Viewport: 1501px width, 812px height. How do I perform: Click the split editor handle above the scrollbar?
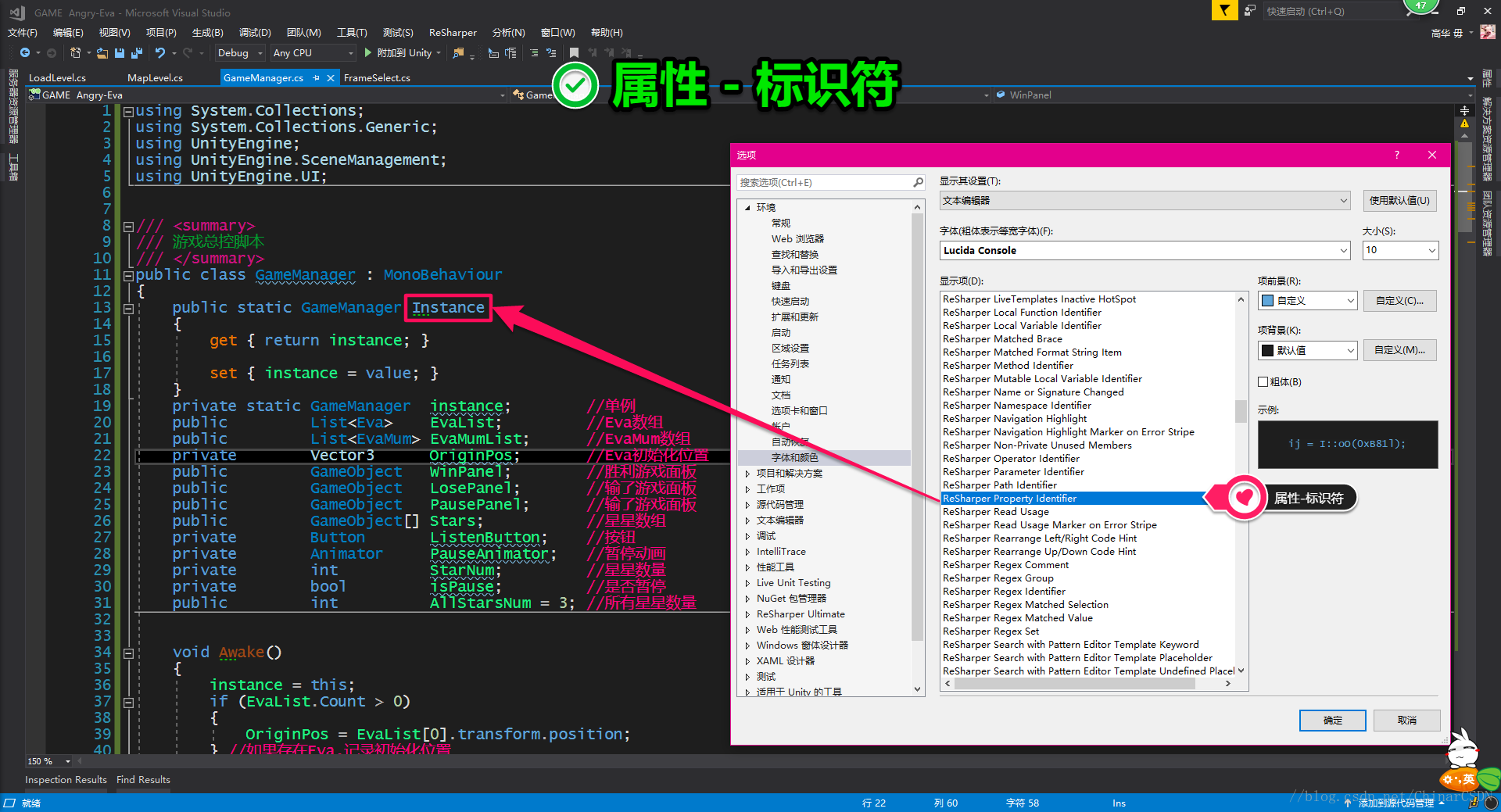(1464, 110)
